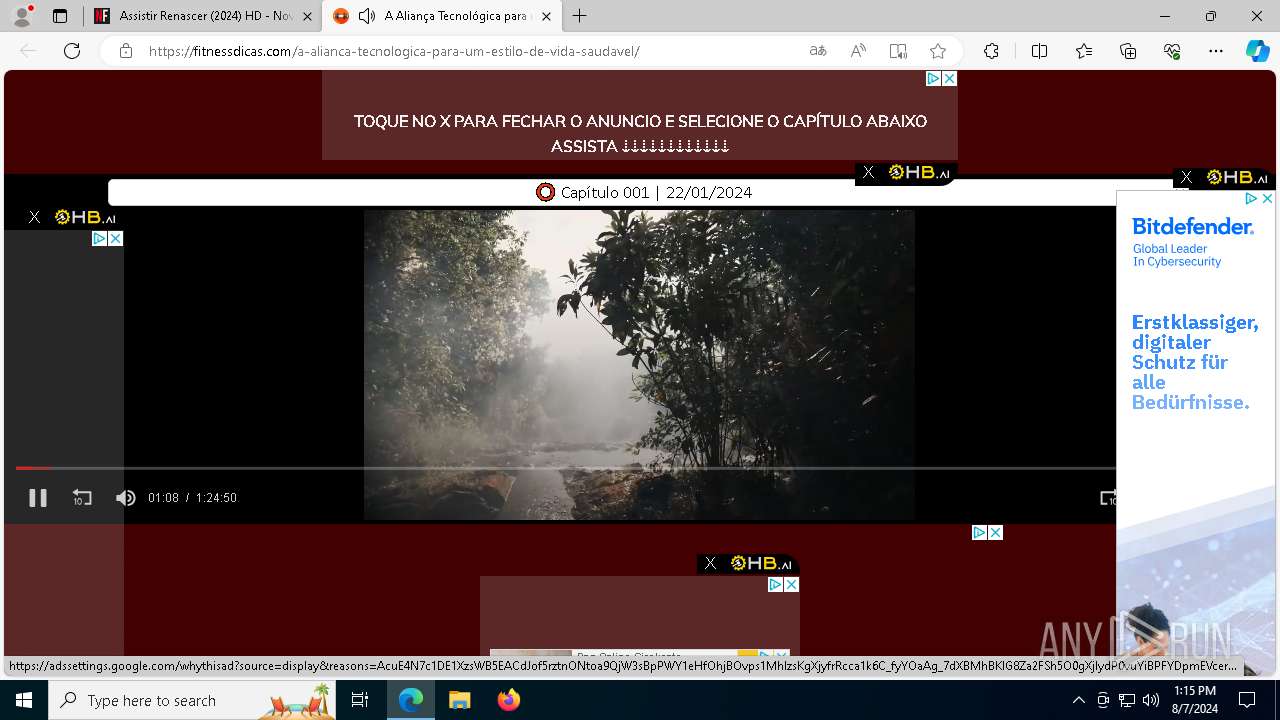Open AdChoices on bottom center ad
Viewport: 1280px width, 720px height.
point(775,584)
